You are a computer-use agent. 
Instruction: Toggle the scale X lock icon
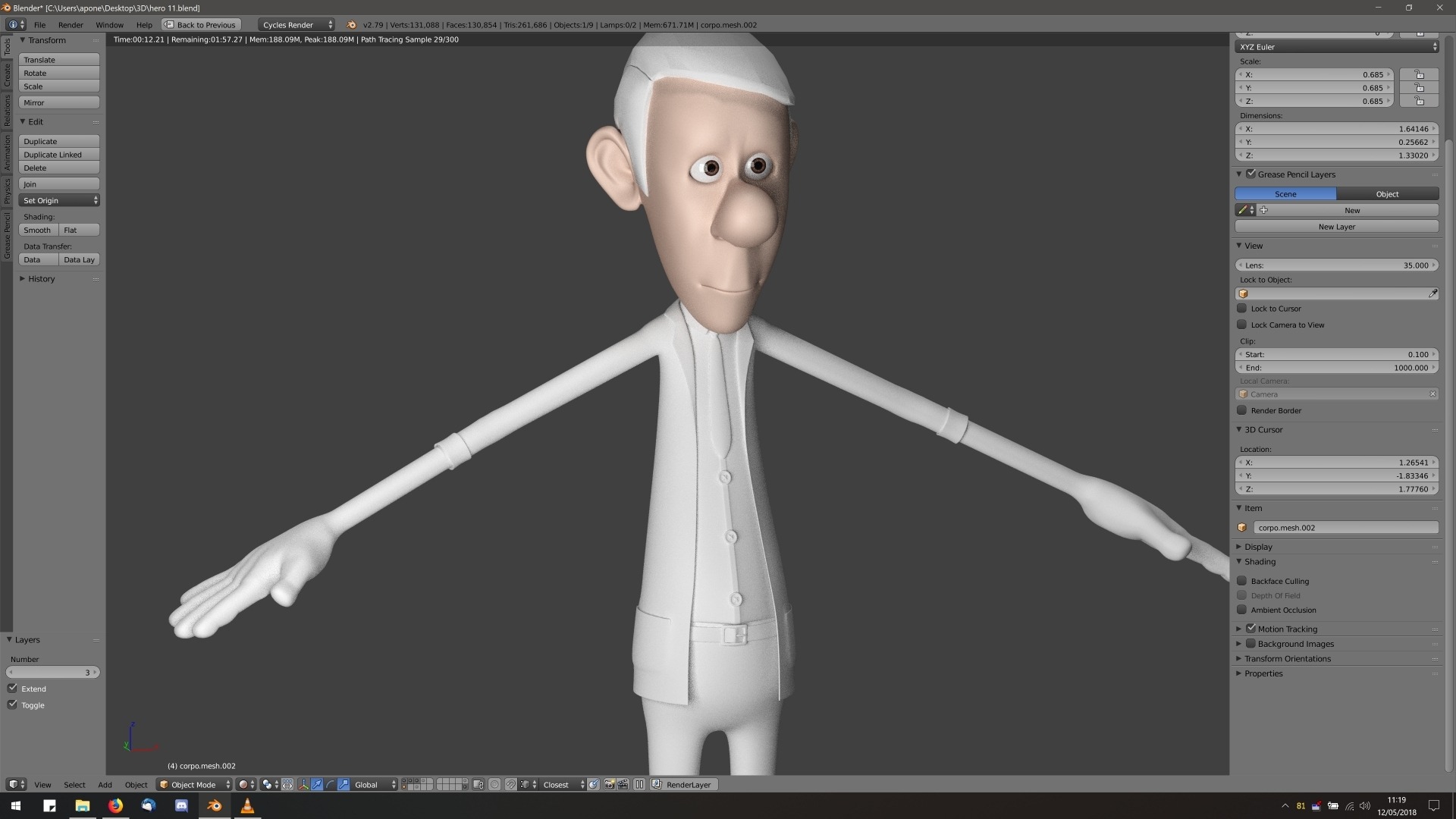1420,74
